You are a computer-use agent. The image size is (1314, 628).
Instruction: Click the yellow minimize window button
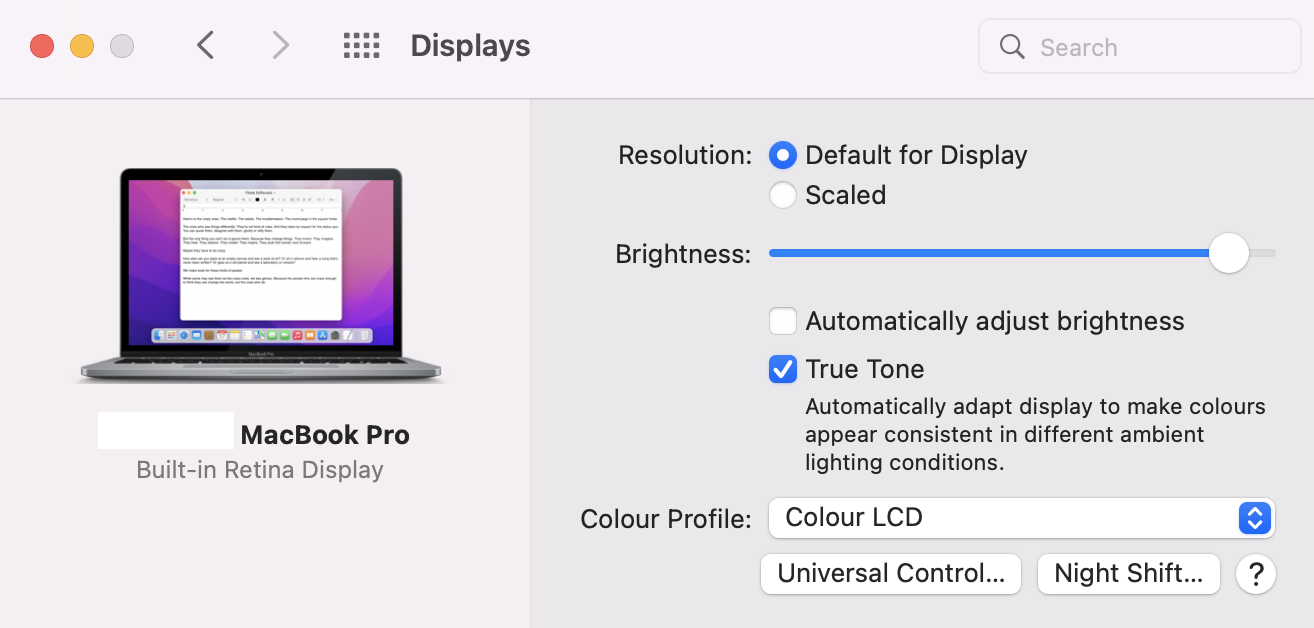[82, 46]
